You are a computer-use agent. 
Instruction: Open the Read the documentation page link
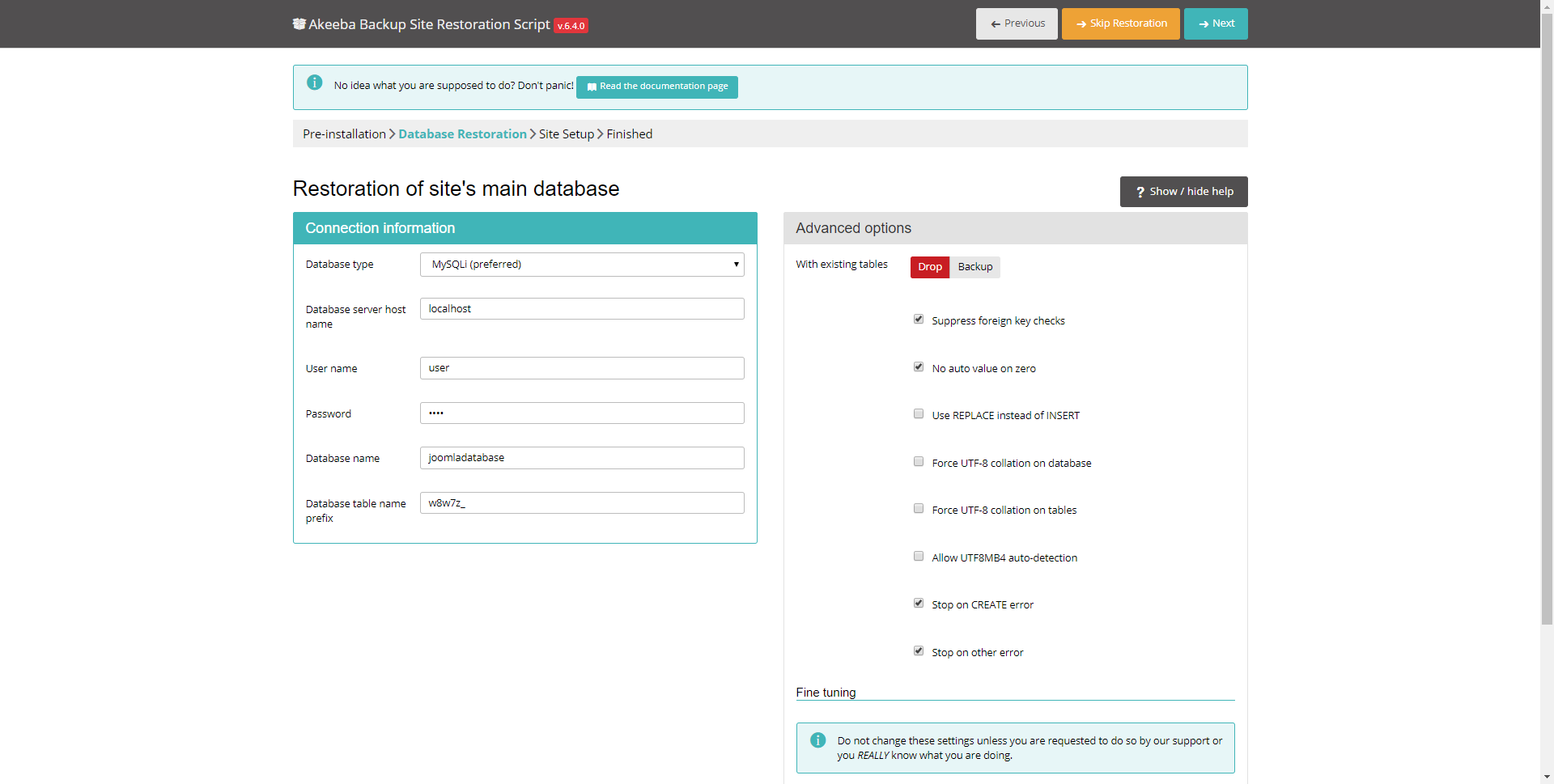656,87
